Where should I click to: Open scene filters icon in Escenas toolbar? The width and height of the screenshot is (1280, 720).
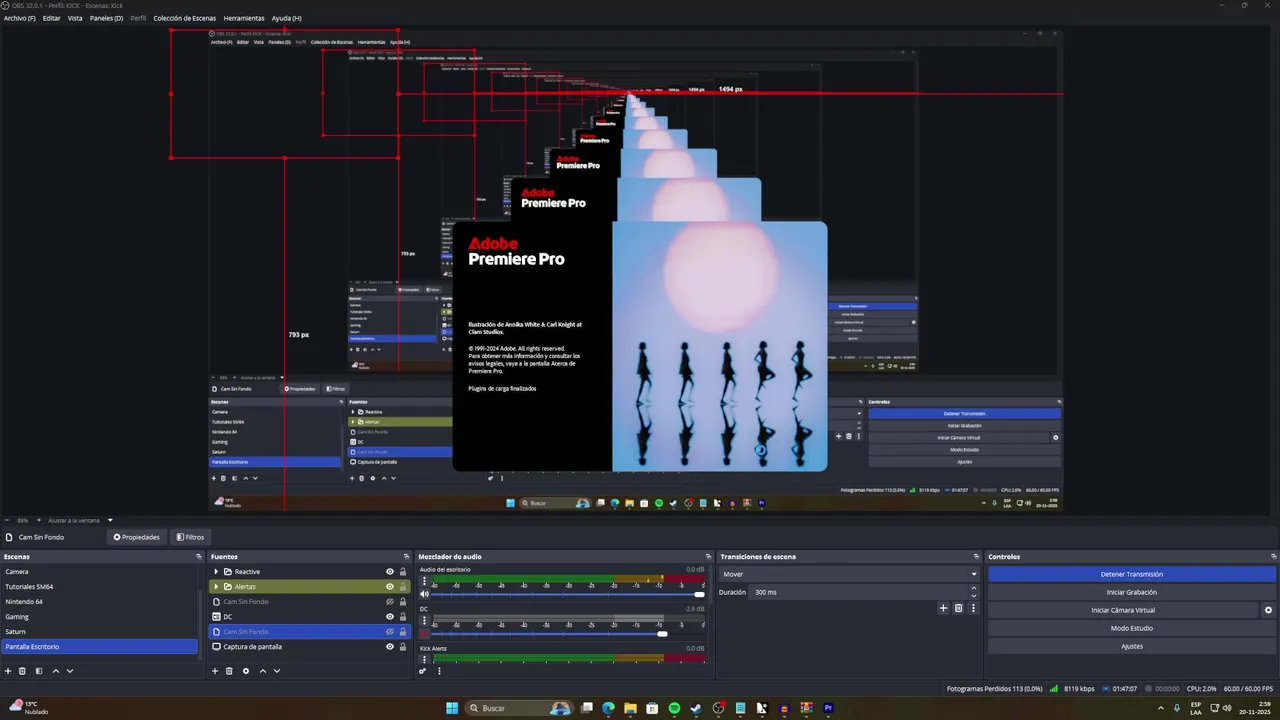(39, 671)
